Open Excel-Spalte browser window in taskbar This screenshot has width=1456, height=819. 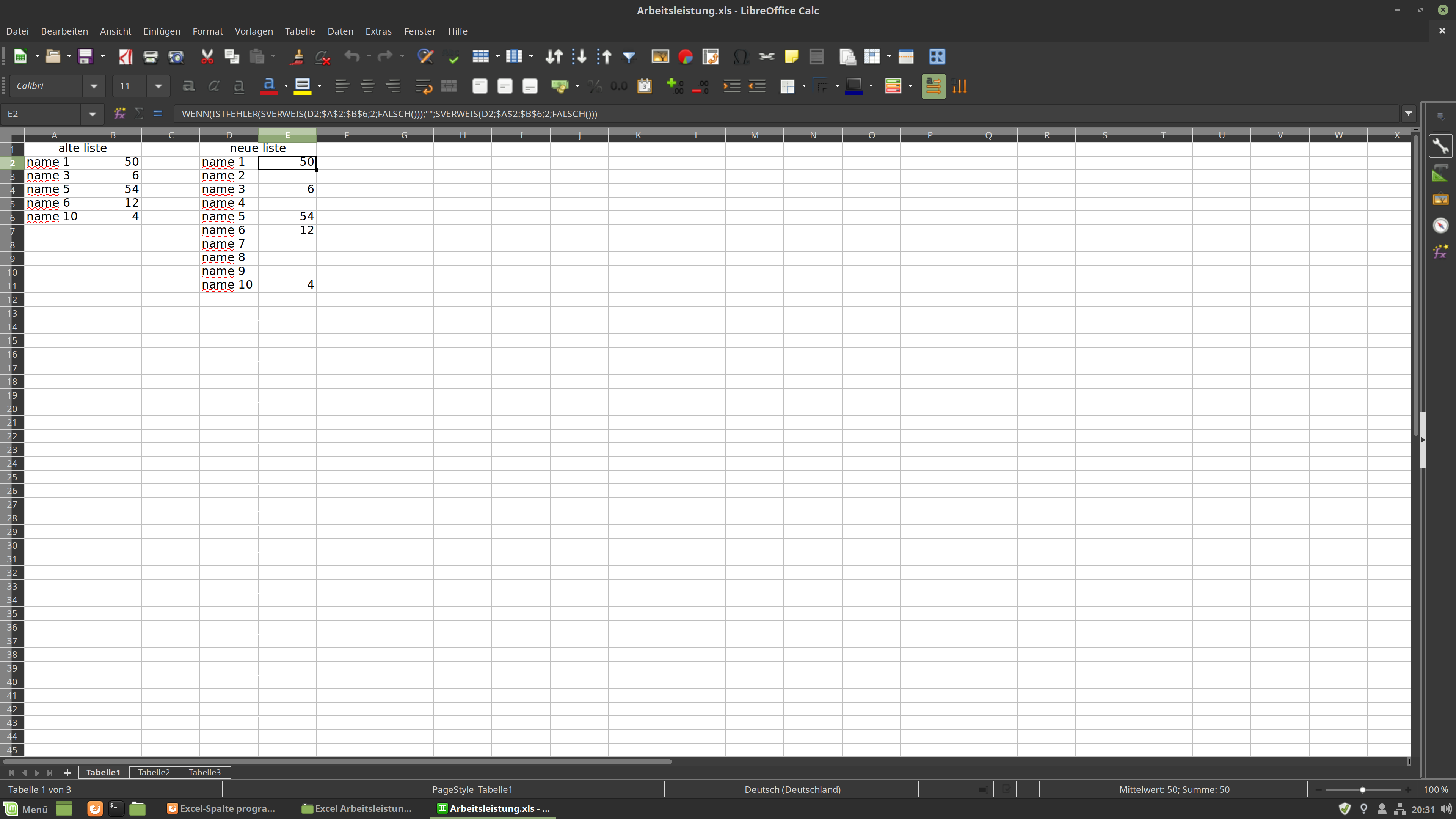point(221,808)
